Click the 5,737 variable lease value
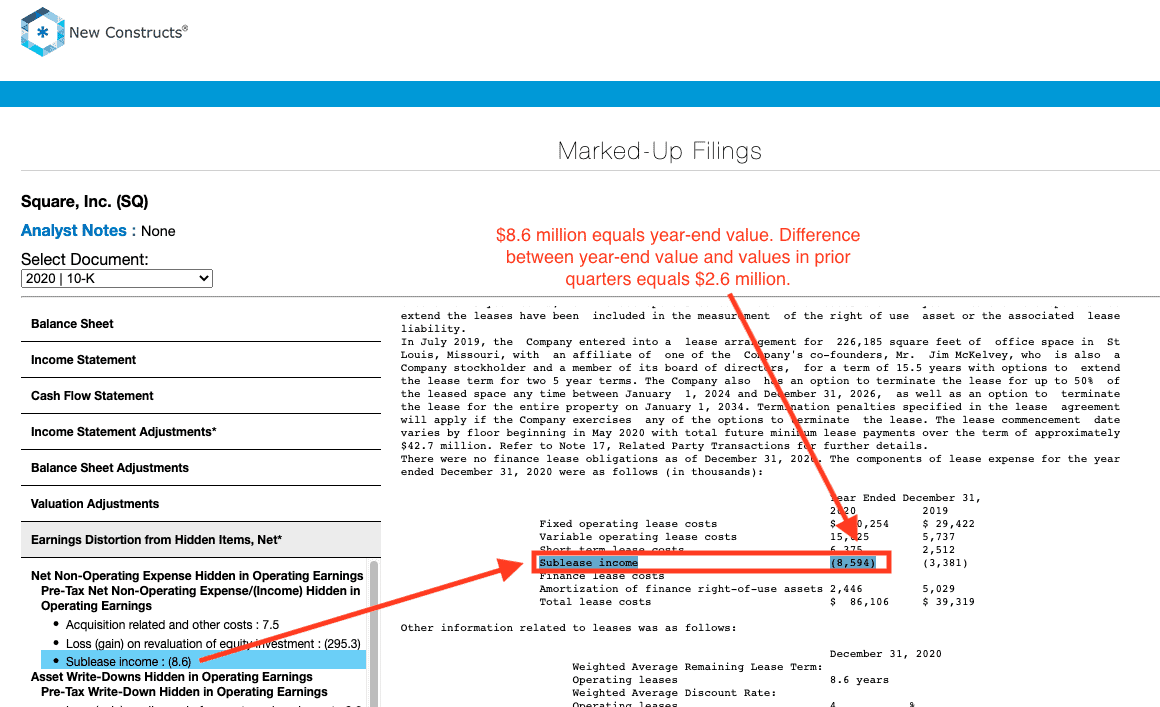The image size is (1160, 707). 938,537
